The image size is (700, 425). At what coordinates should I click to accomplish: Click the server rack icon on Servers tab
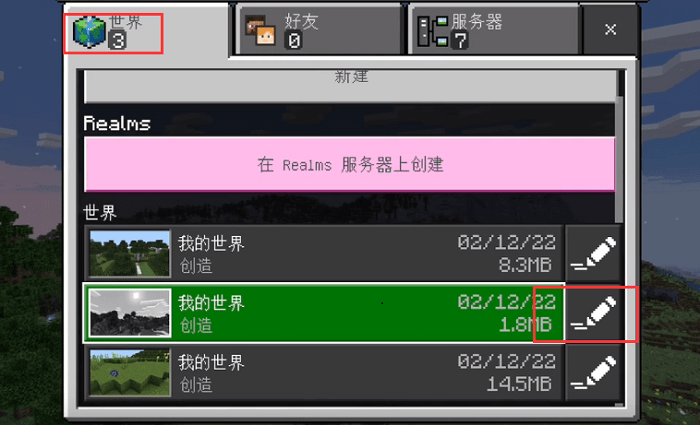432,31
